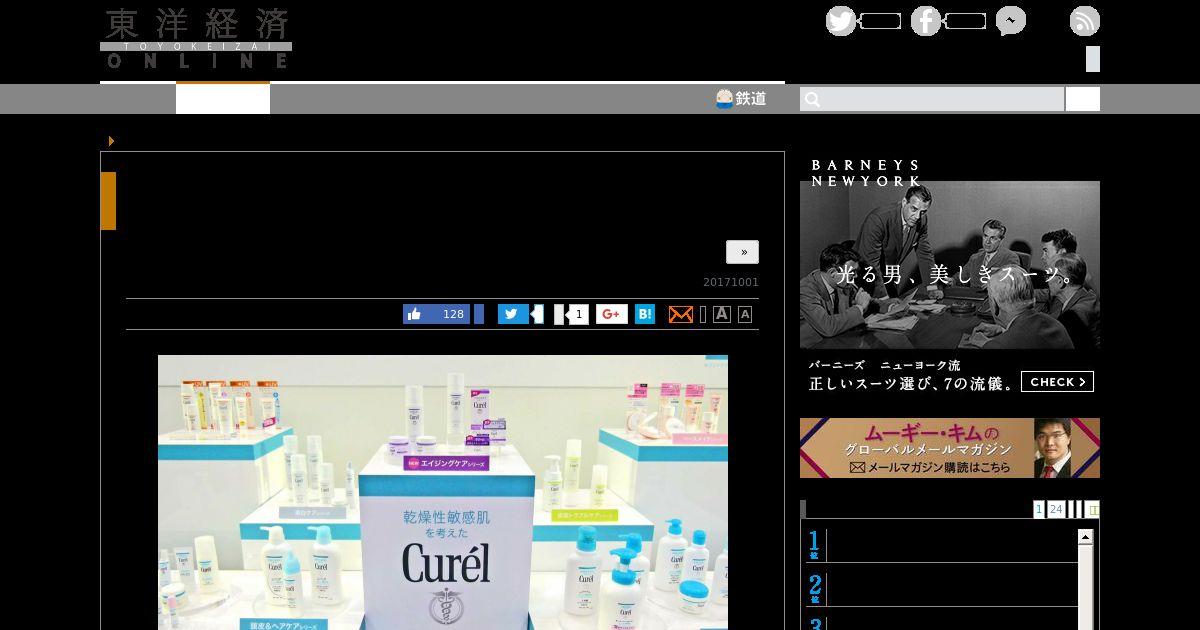Share the article on Google Plus
Viewport: 1200px width, 630px height.
click(x=612, y=314)
